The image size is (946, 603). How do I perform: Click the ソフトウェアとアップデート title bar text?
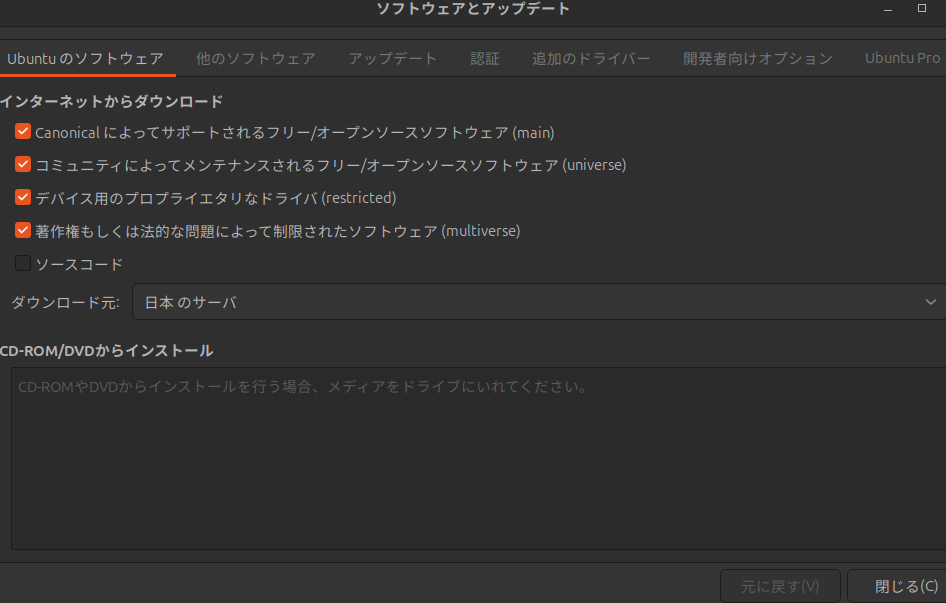click(473, 9)
